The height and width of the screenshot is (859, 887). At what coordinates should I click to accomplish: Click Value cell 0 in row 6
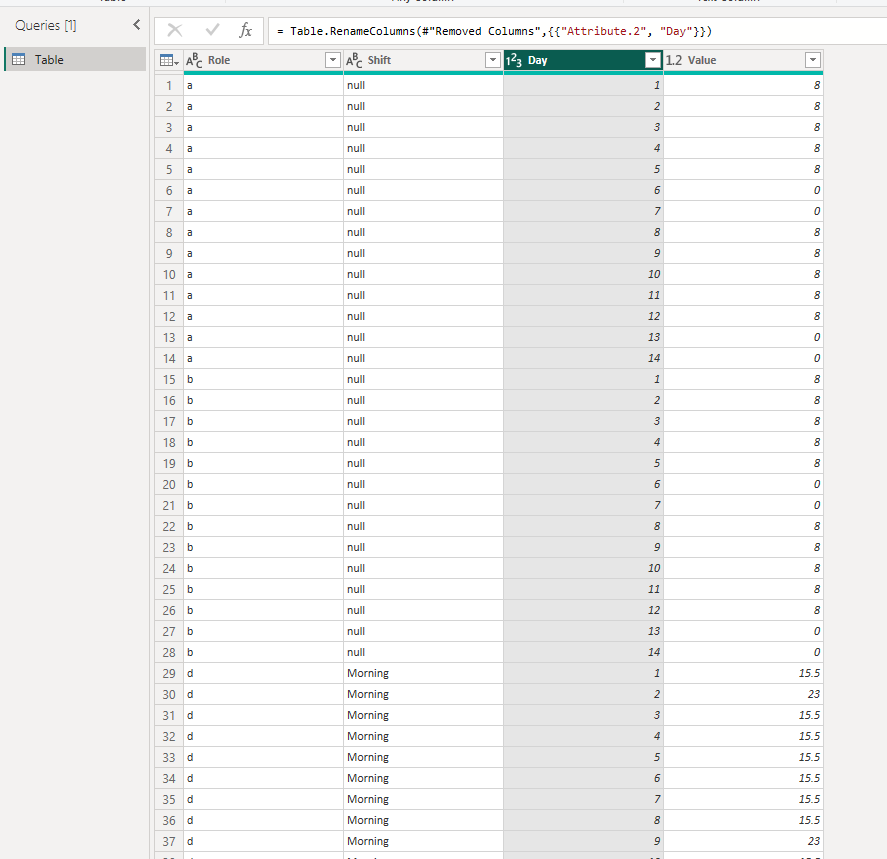click(x=743, y=191)
